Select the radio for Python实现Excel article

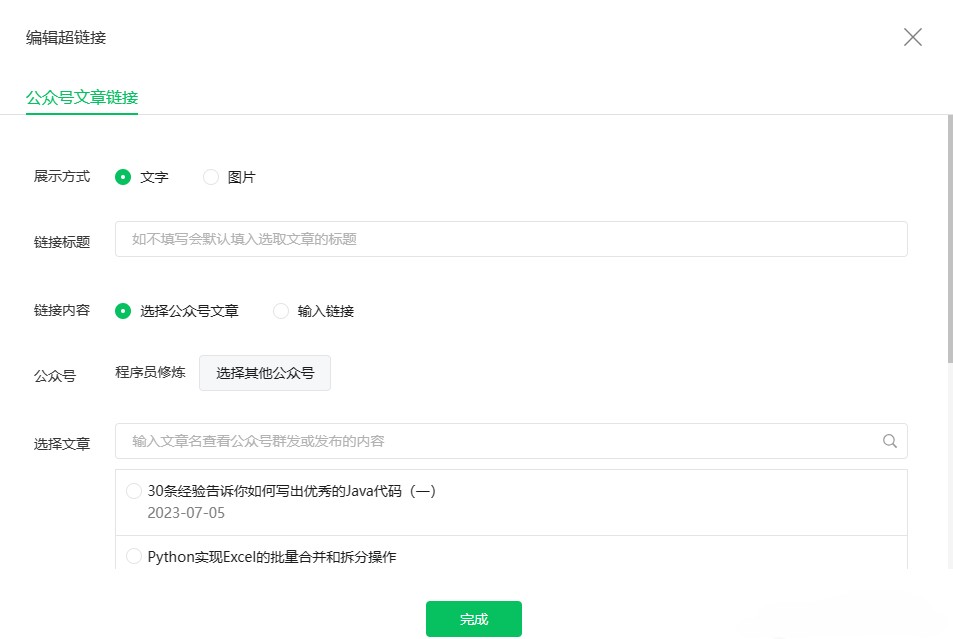(x=134, y=556)
